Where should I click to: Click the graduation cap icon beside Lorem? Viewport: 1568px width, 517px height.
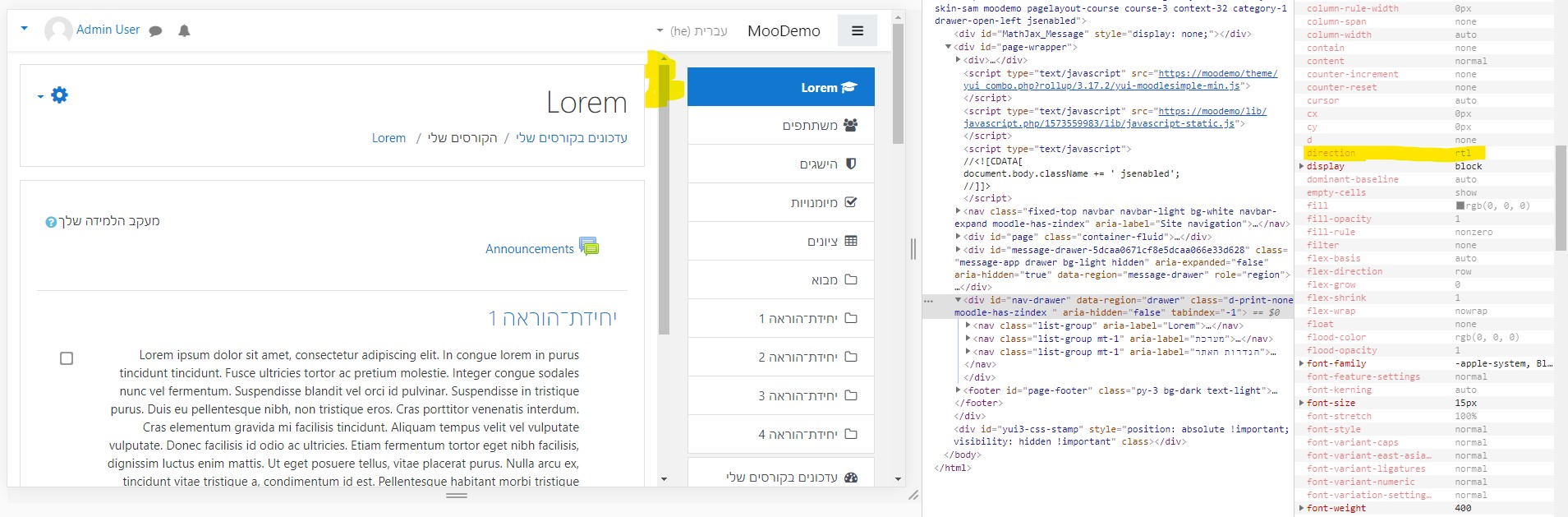coord(849,87)
